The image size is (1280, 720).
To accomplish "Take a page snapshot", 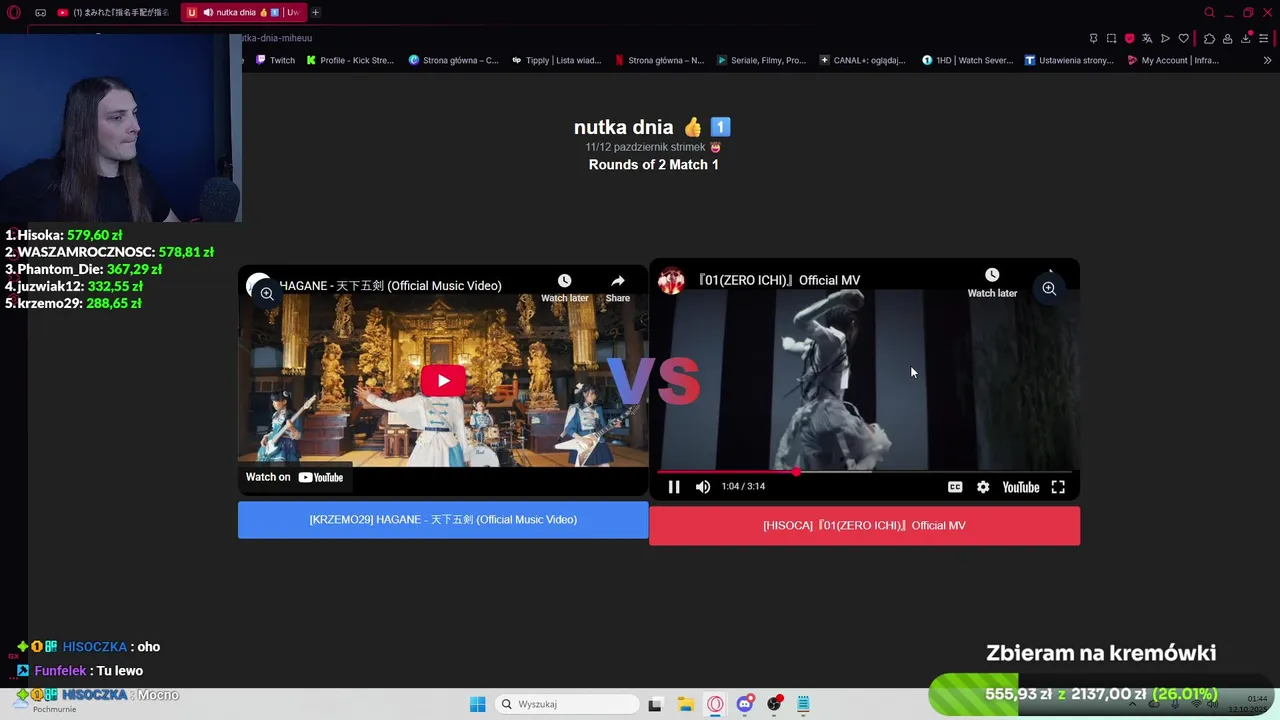I will [x=1111, y=38].
